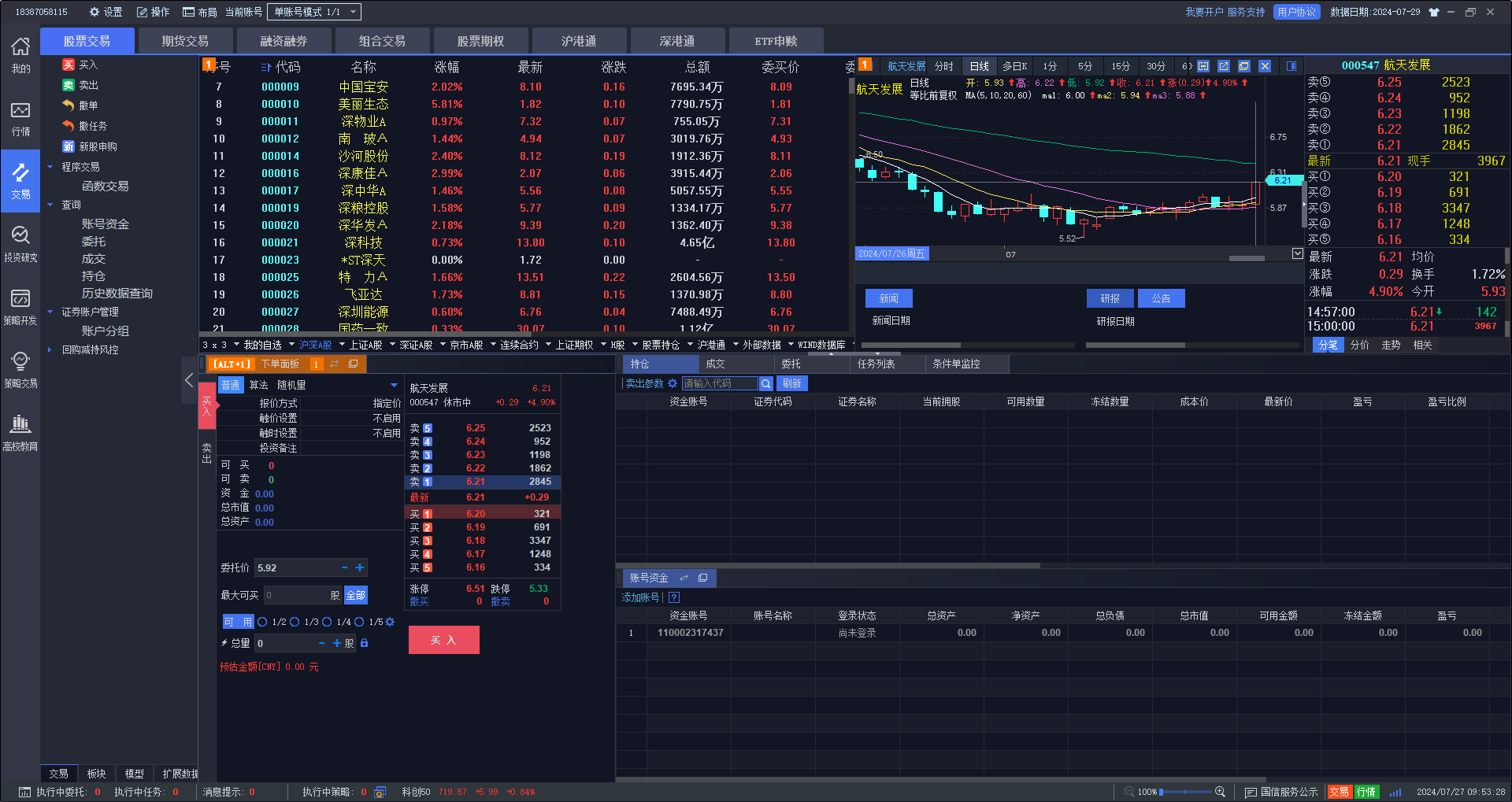Click the 100% zoom slider in status bar
The width and height of the screenshot is (1512, 802).
coord(1185,792)
